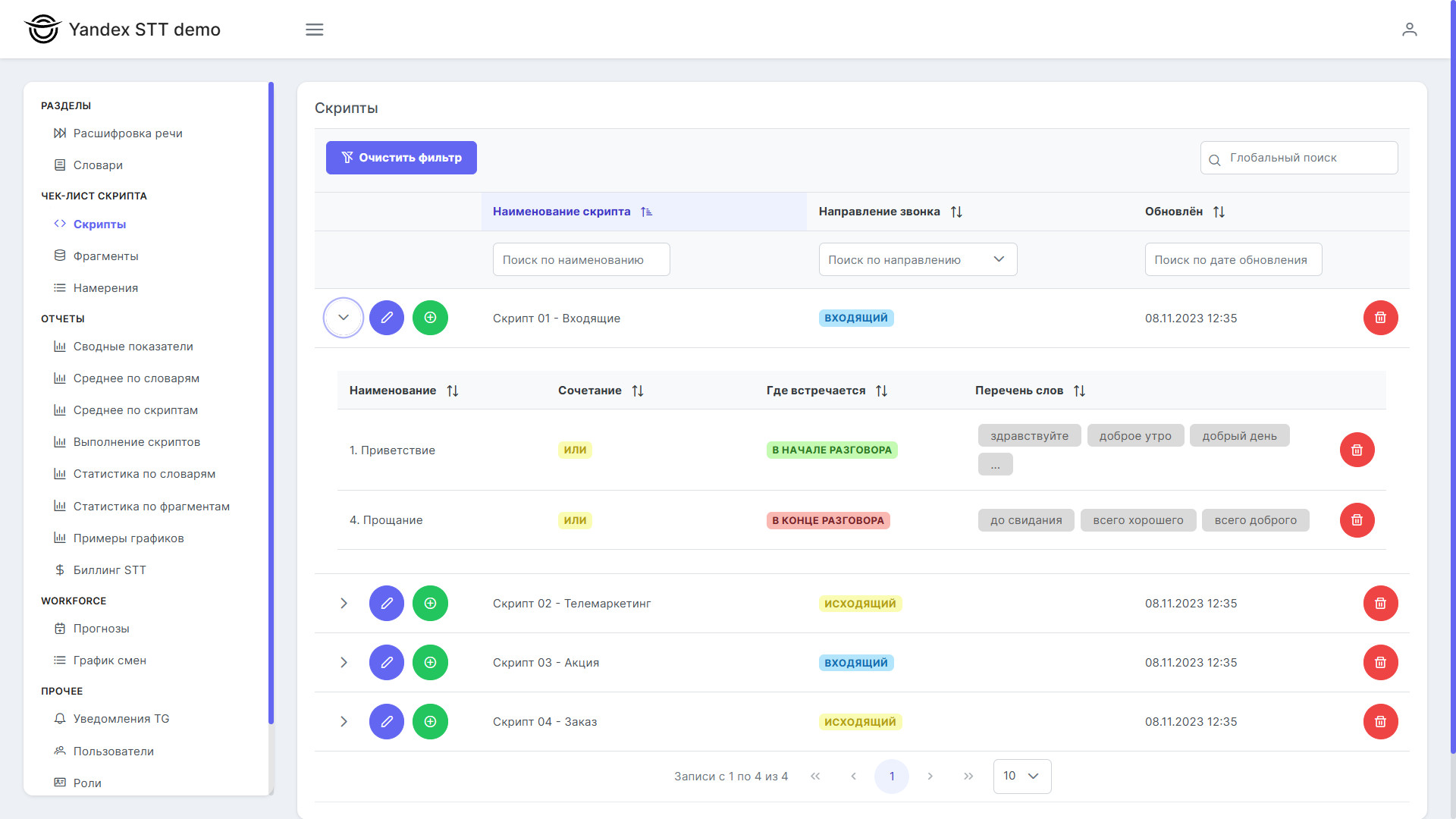Click Очистить фильтр button

tap(401, 158)
